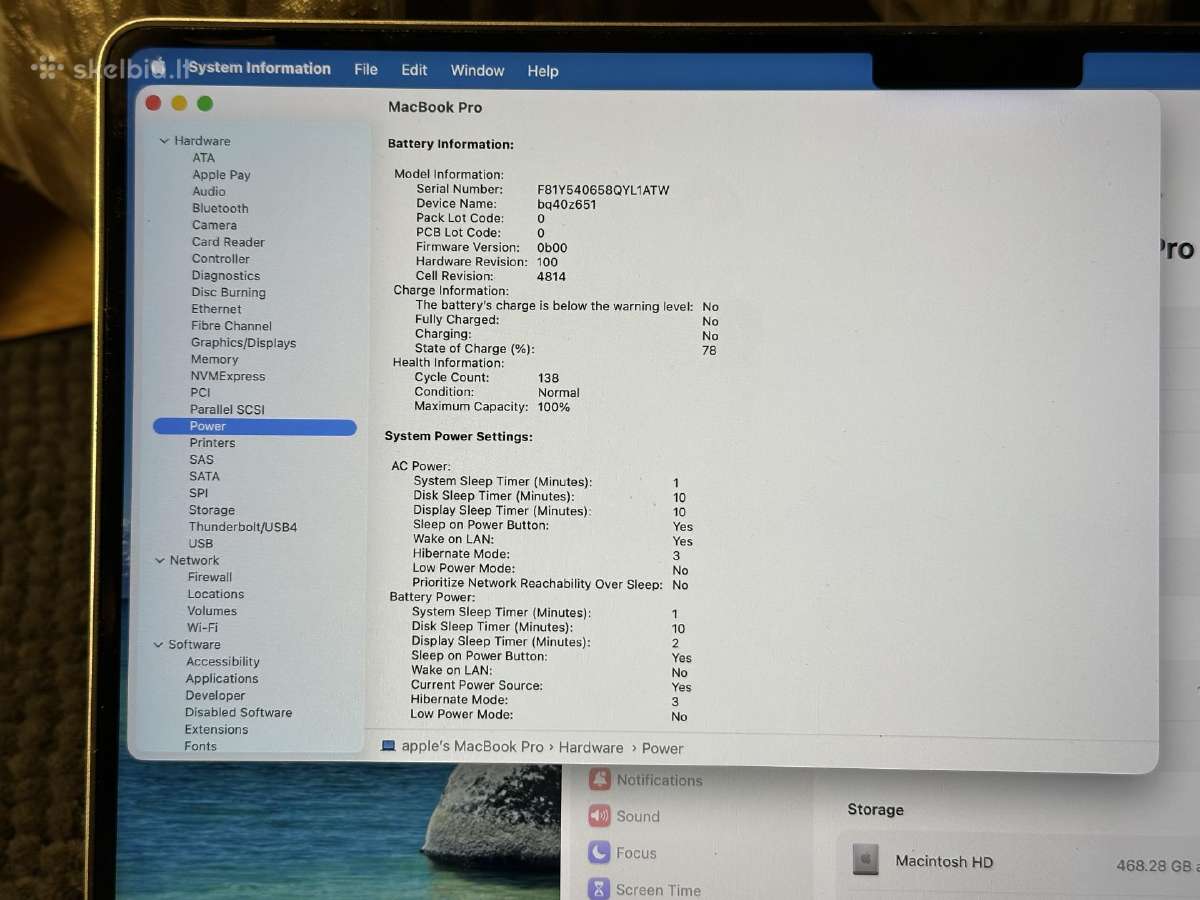Image resolution: width=1200 pixels, height=900 pixels.
Task: Select PCI in the sidebar
Action: [x=200, y=393]
